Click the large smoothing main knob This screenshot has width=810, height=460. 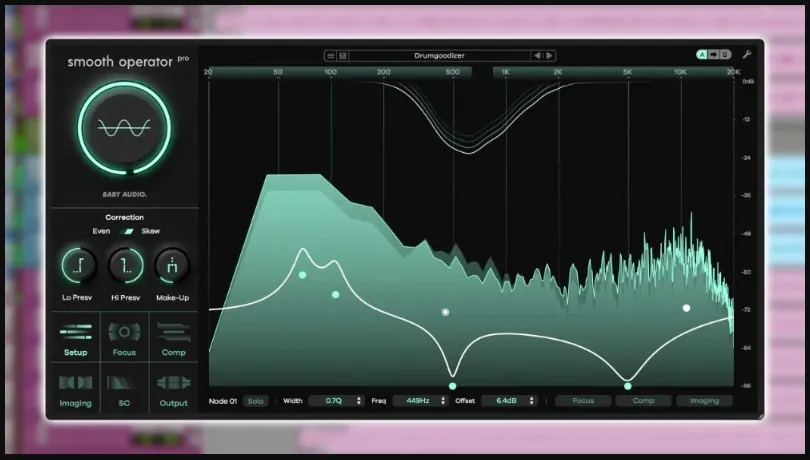tap(124, 127)
